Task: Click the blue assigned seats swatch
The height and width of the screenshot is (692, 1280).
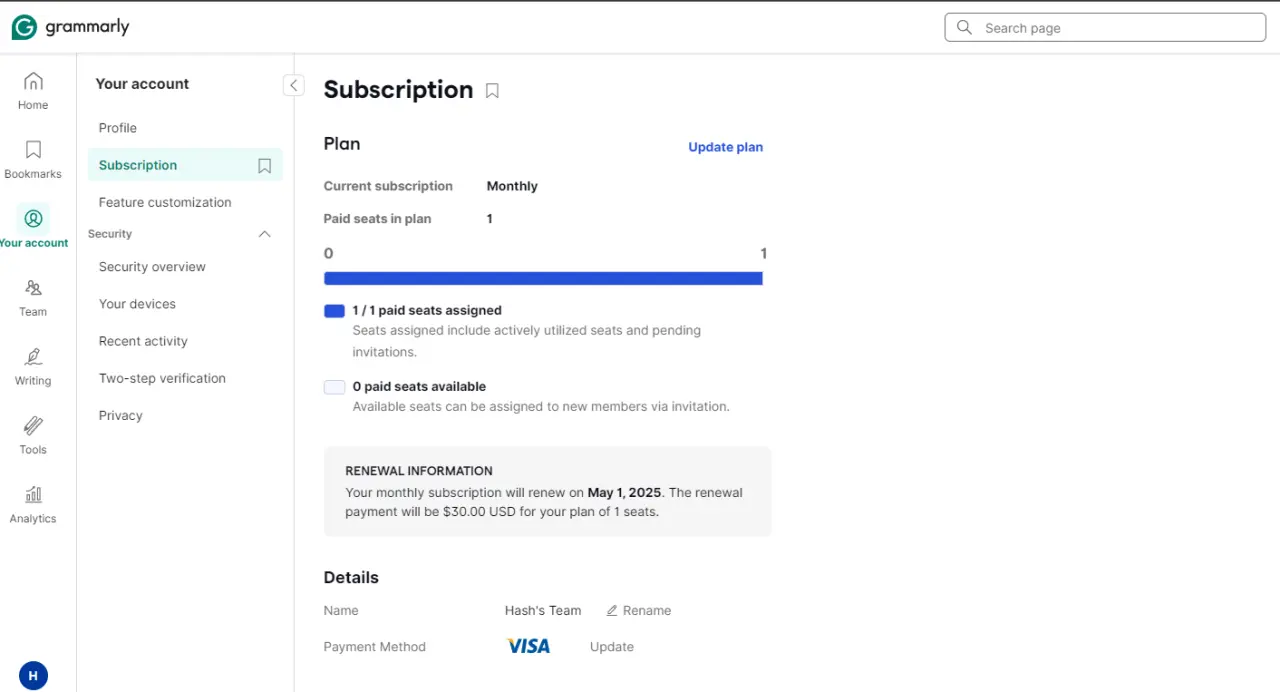Action: (334, 311)
